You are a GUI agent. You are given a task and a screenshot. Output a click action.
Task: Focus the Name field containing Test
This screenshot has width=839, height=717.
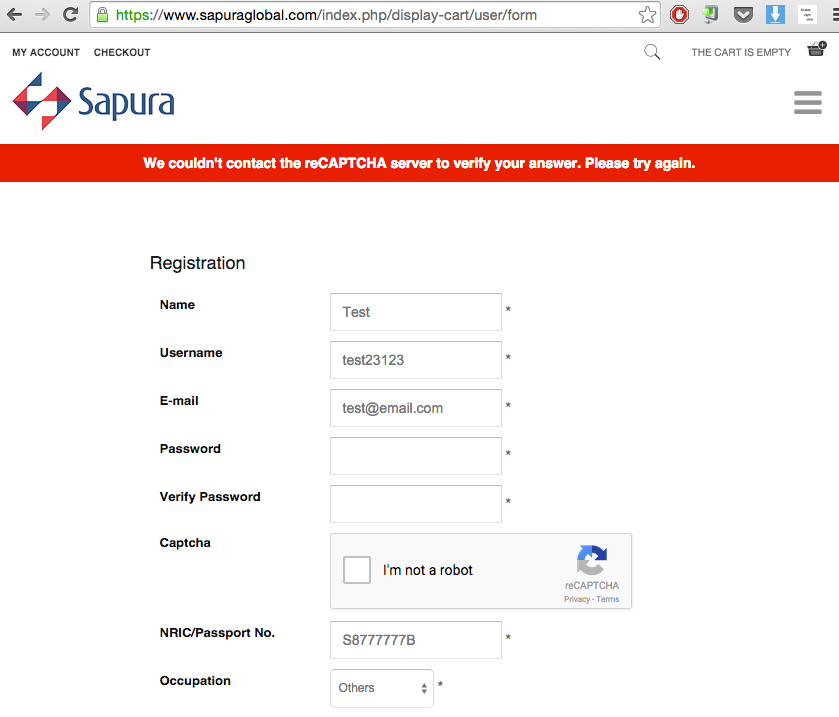416,312
